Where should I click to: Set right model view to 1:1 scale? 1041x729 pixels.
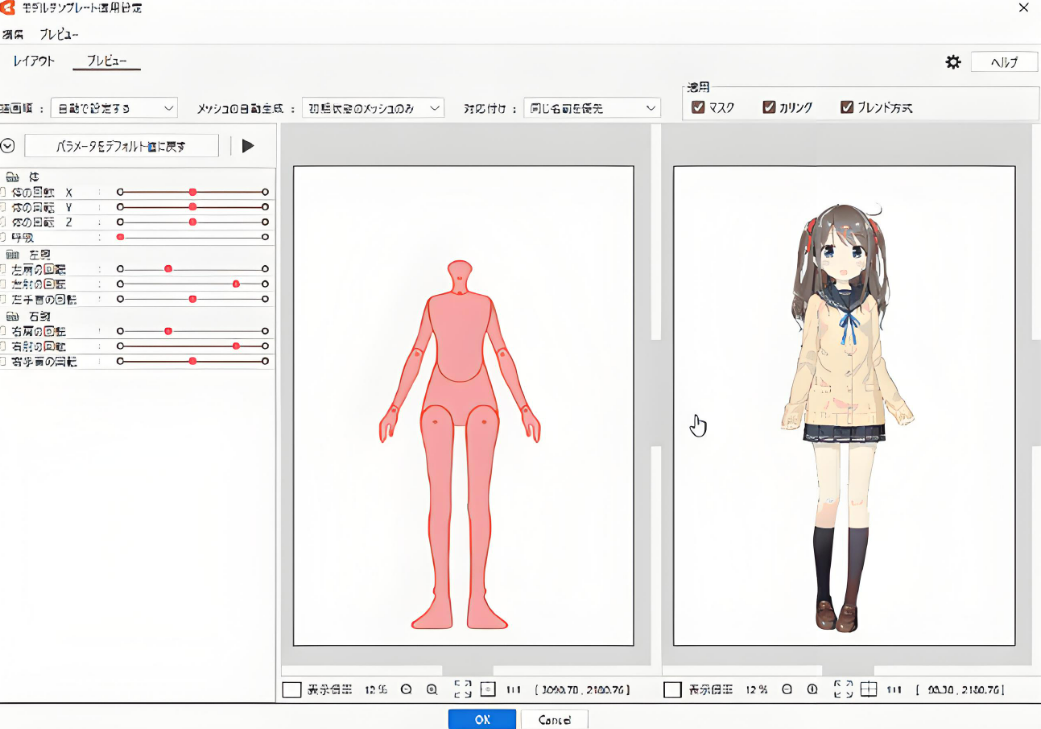pyautogui.click(x=894, y=690)
